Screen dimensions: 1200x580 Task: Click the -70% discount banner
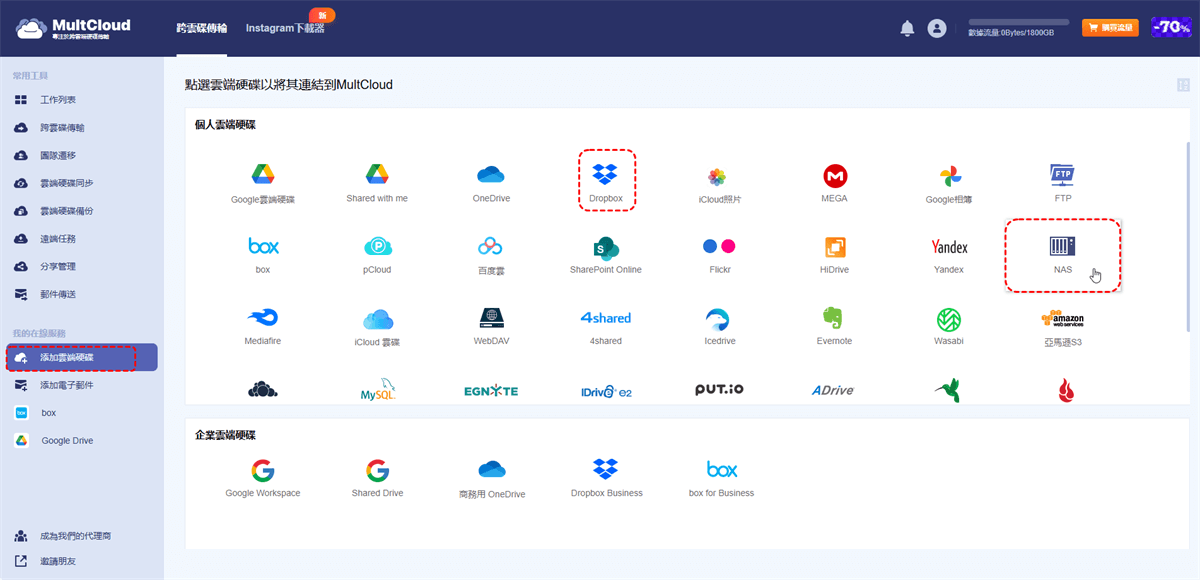(1171, 28)
